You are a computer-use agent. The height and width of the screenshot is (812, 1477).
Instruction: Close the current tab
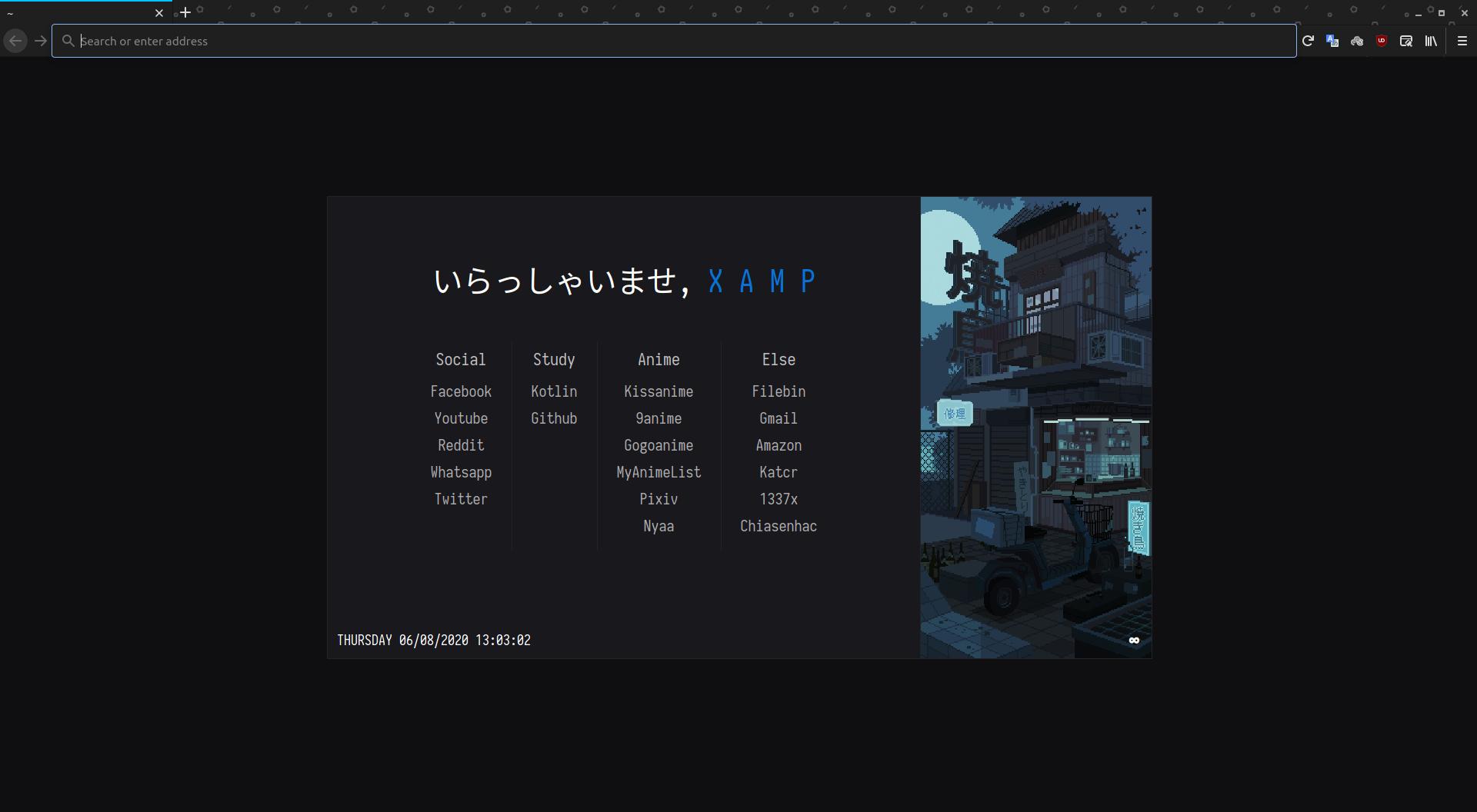(x=159, y=12)
